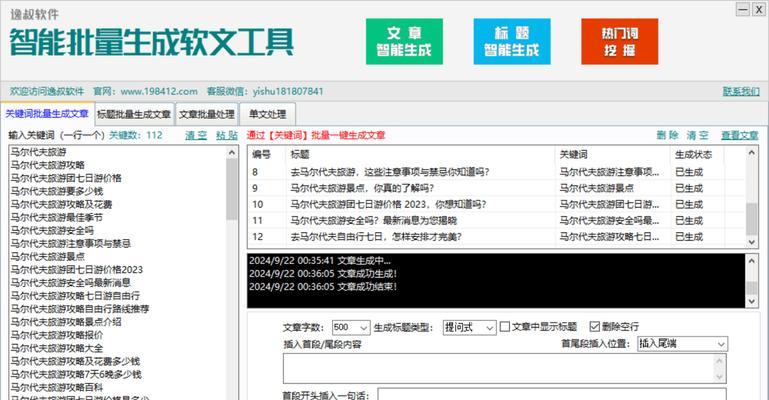Select keyword 马尔代夫旅游攻略及花费多少钱
769x400 pixels.
point(76,361)
